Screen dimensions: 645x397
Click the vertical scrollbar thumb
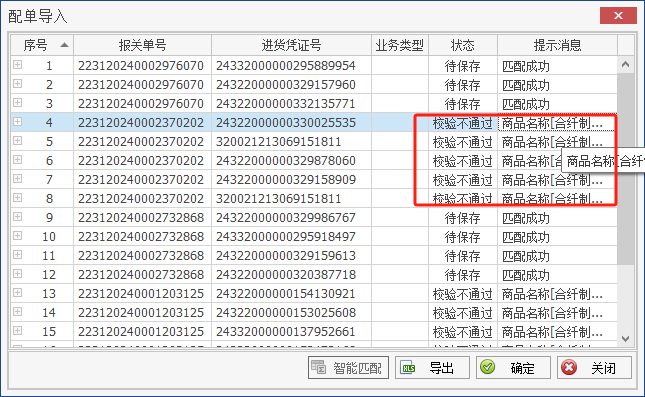point(625,169)
